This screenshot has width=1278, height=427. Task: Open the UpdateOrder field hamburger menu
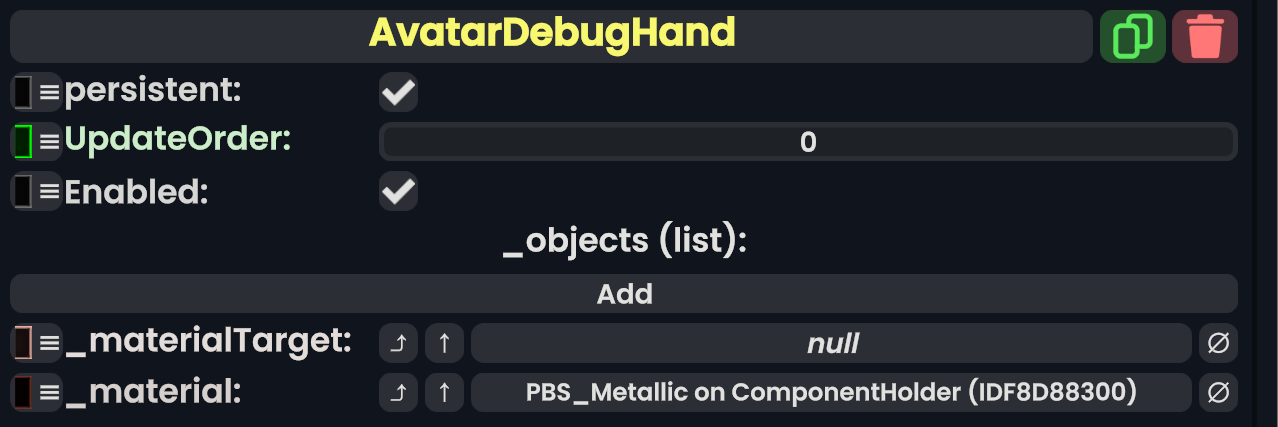tap(49, 142)
